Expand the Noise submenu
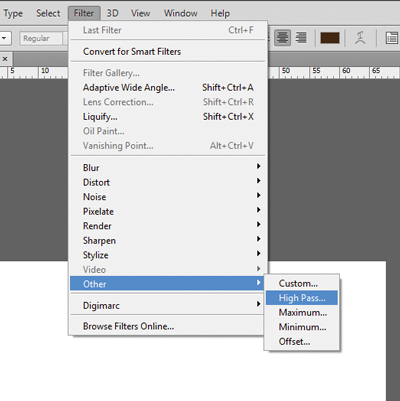 point(168,197)
